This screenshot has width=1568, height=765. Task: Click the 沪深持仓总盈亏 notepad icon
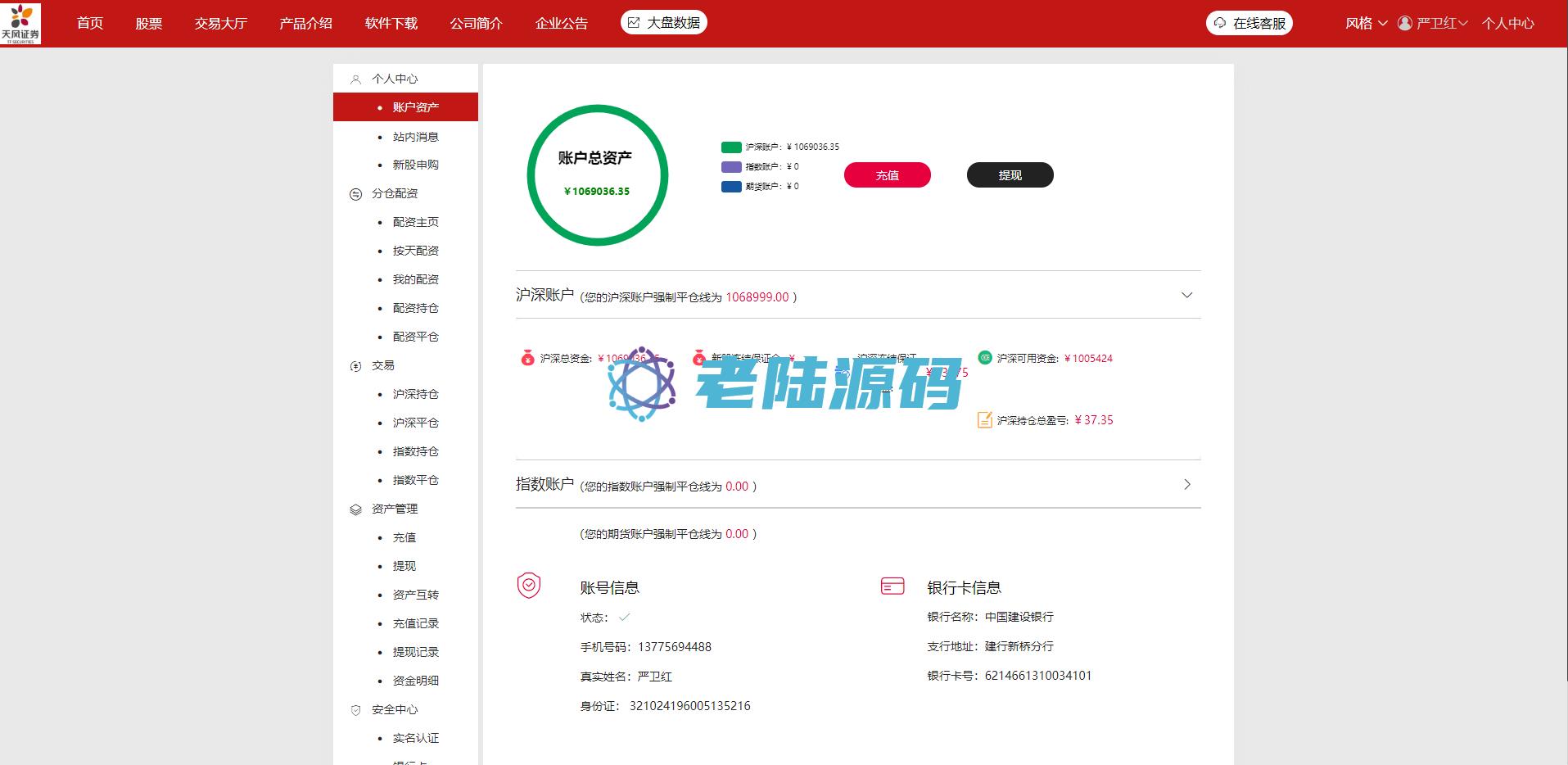985,420
